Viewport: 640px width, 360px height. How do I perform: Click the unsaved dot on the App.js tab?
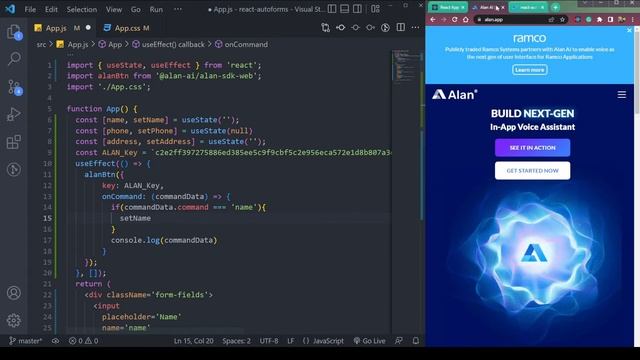[88, 28]
